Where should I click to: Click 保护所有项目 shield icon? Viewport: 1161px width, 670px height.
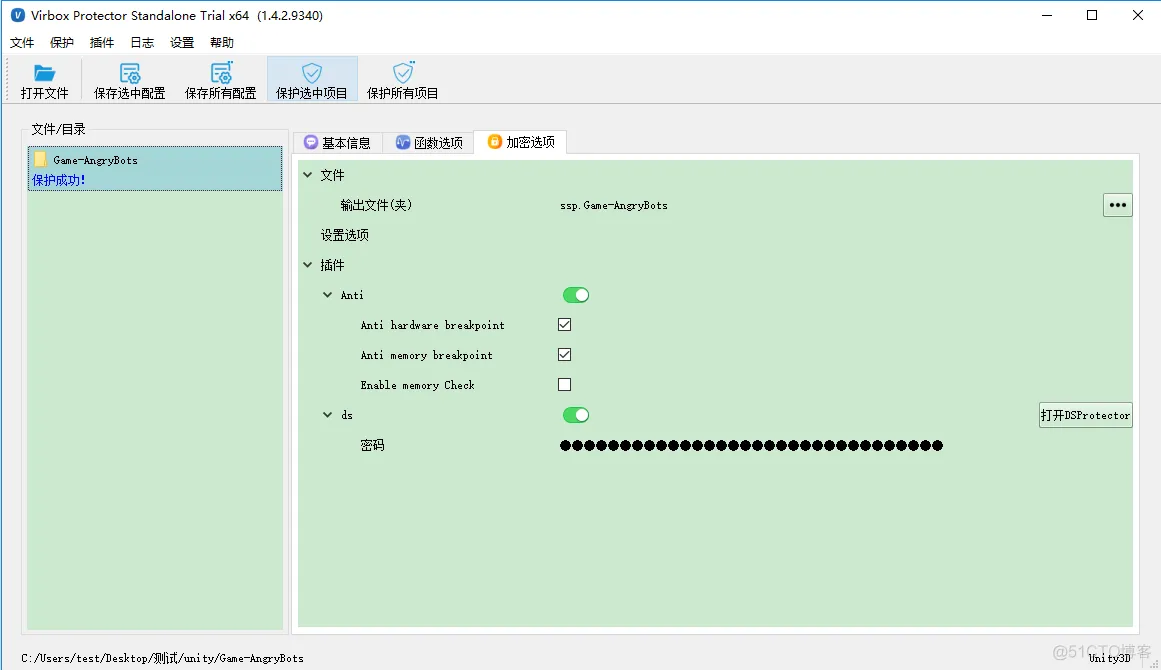403,73
